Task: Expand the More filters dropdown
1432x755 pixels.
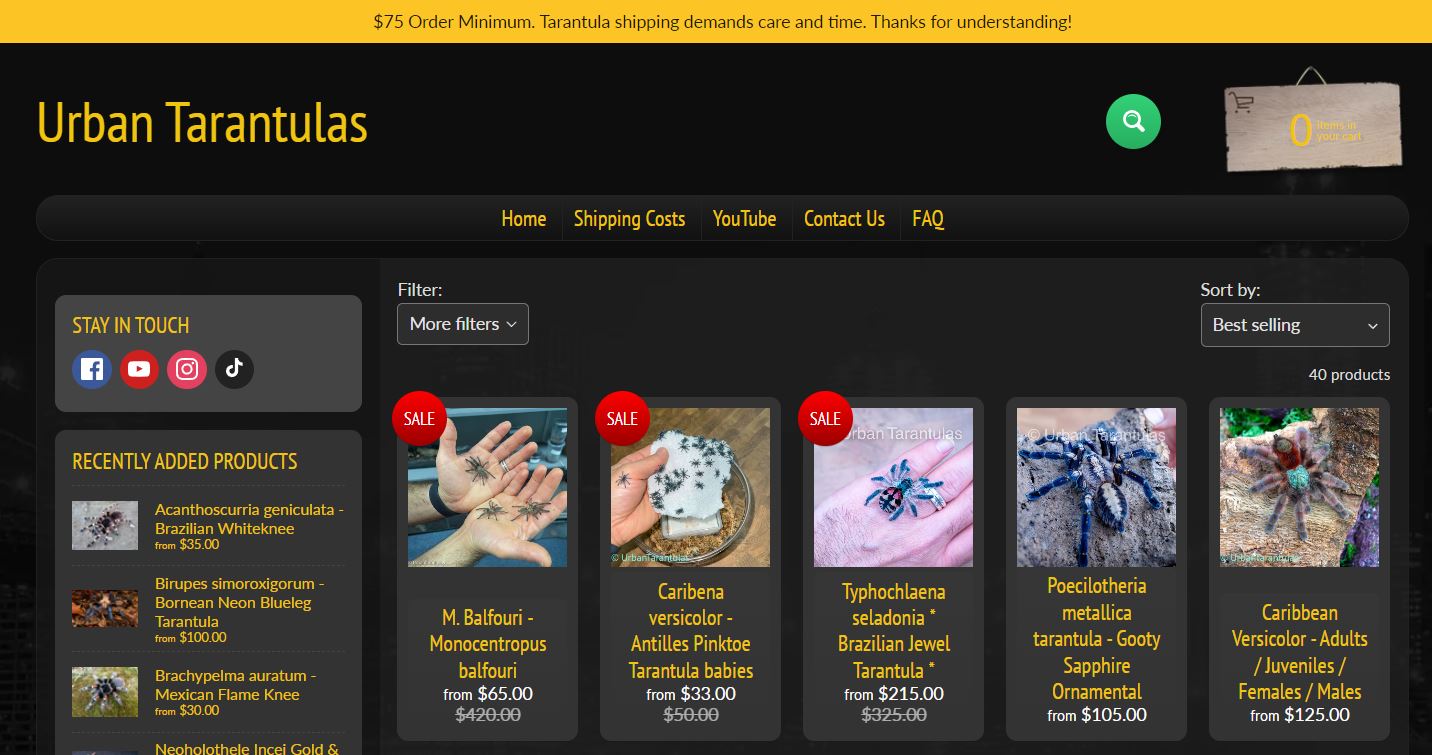Action: [x=463, y=324]
